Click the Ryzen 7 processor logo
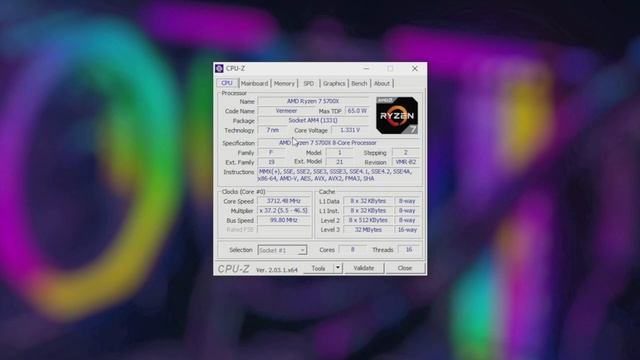The width and height of the screenshot is (640, 360). [x=397, y=116]
